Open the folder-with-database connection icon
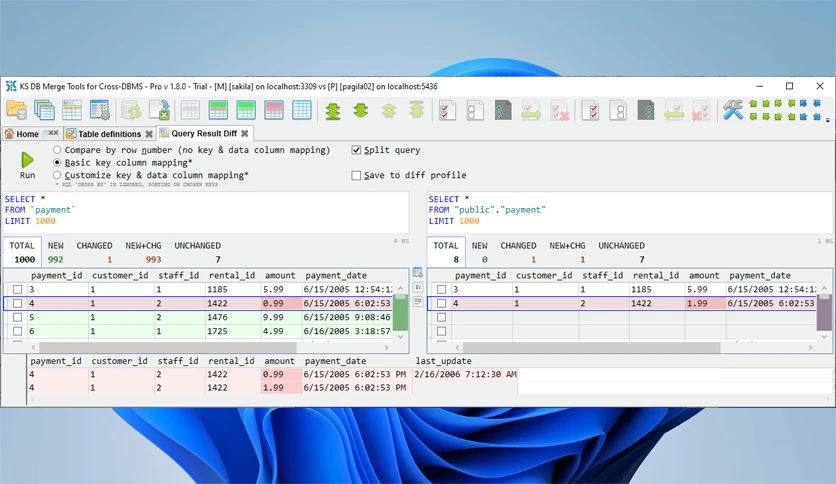 17,110
